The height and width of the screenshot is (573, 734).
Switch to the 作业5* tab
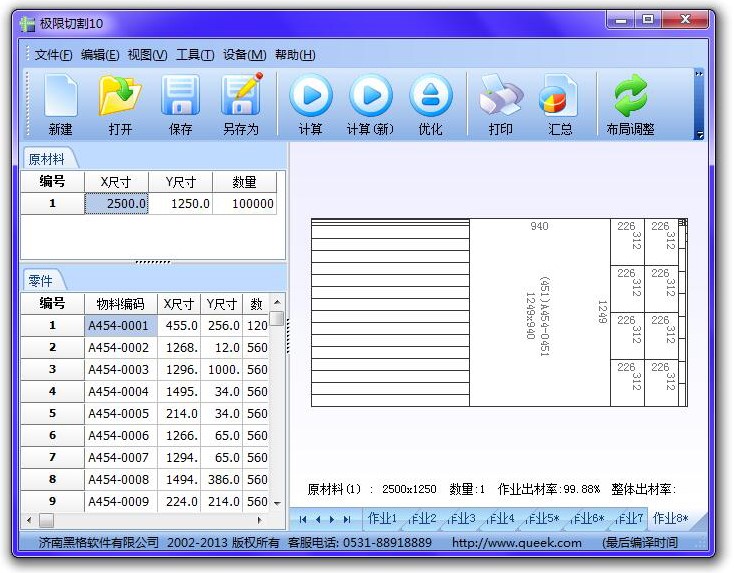coord(542,518)
